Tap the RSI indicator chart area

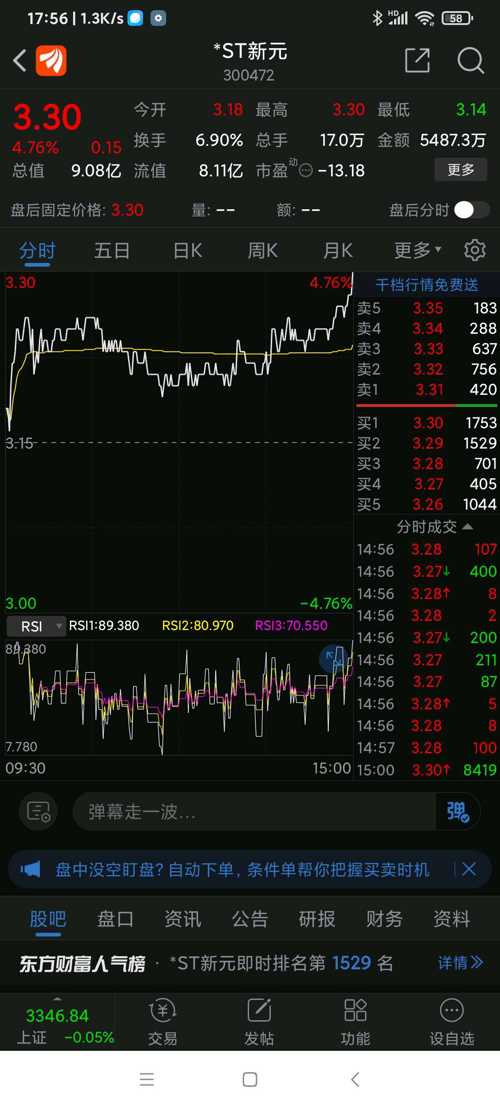(x=178, y=698)
